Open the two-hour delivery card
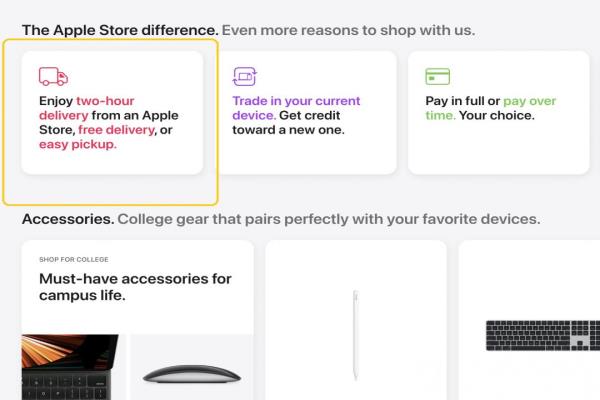This screenshot has height=400, width=600. click(x=112, y=113)
